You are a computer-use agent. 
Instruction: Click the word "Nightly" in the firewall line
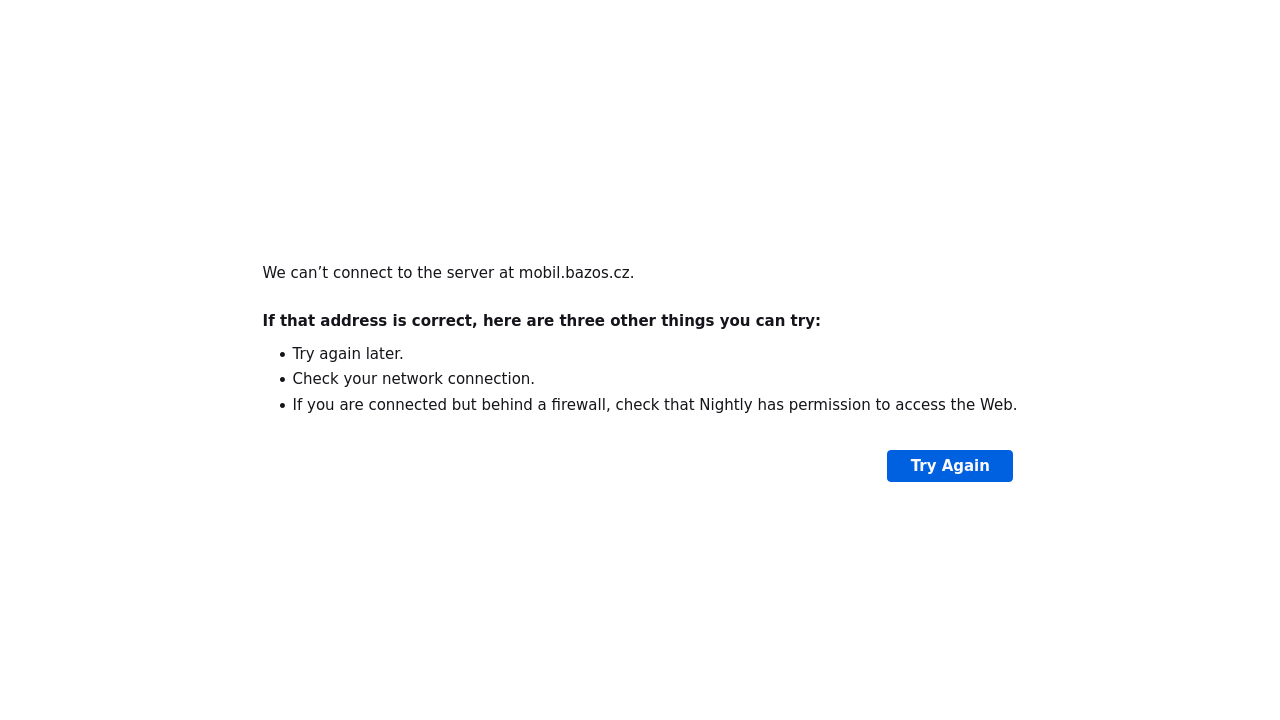tap(725, 405)
